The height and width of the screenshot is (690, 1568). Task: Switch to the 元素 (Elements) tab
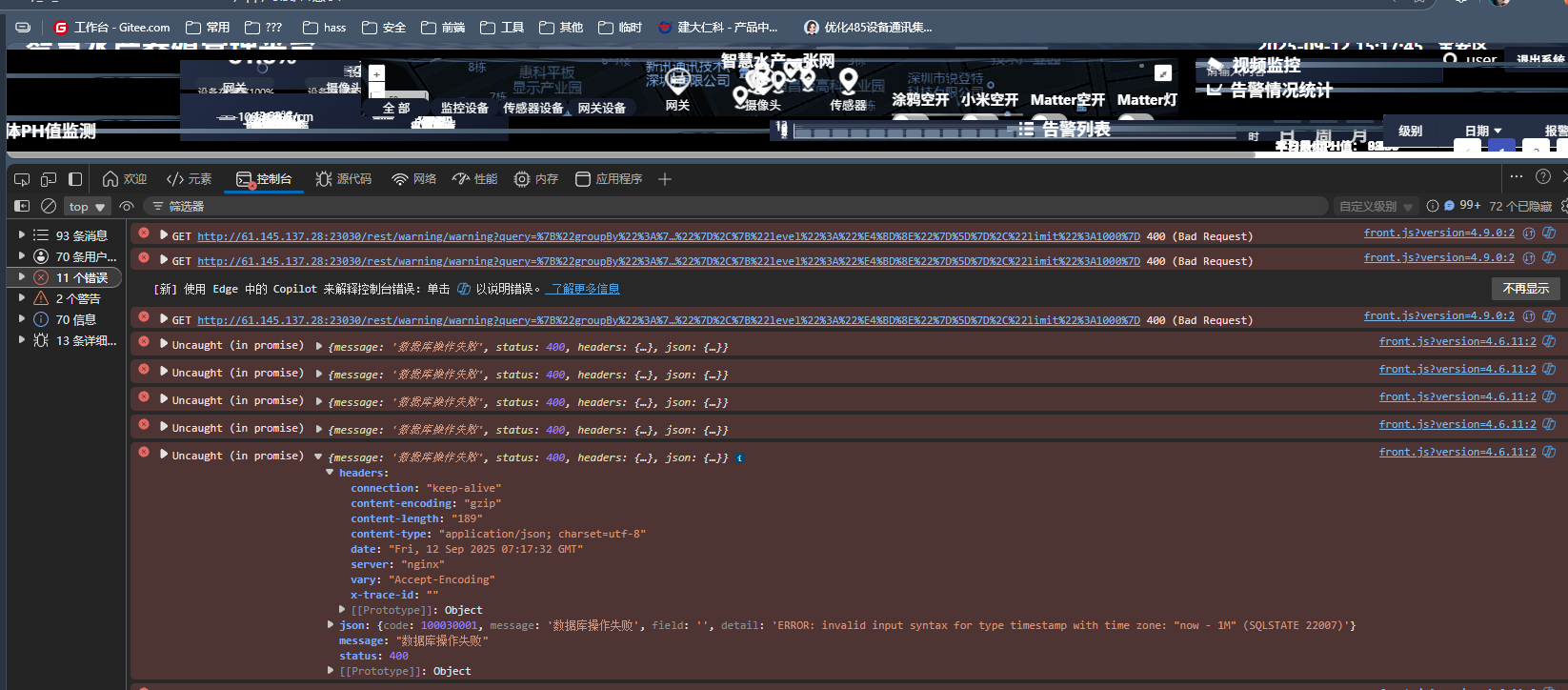coord(189,179)
